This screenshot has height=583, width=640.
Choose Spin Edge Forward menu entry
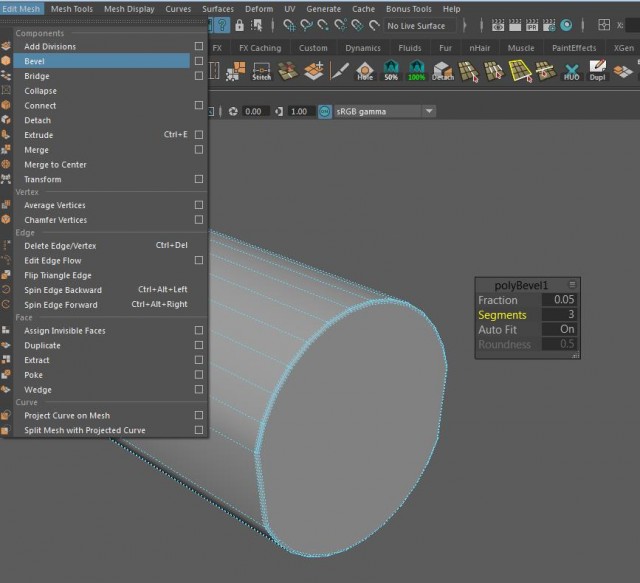tap(102, 305)
